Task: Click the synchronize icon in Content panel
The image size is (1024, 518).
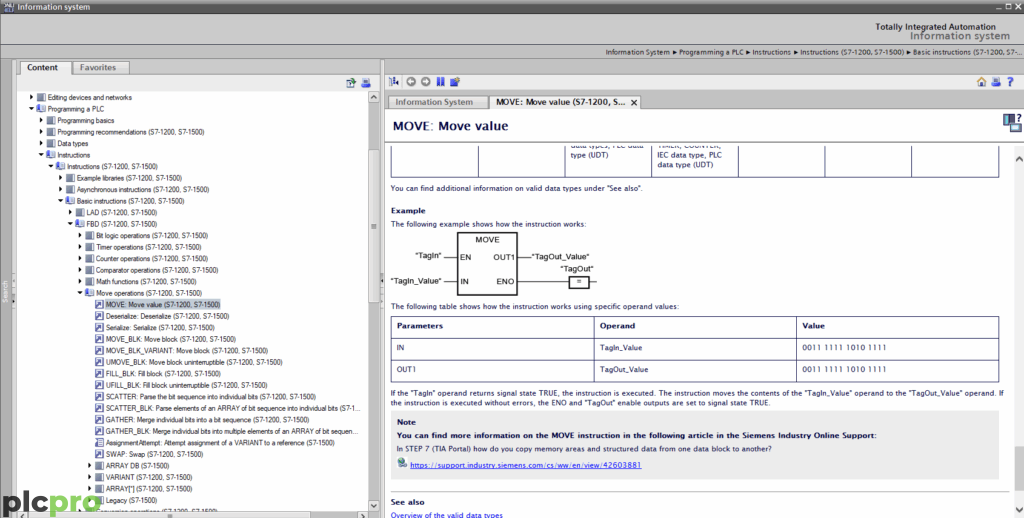Action: (351, 83)
